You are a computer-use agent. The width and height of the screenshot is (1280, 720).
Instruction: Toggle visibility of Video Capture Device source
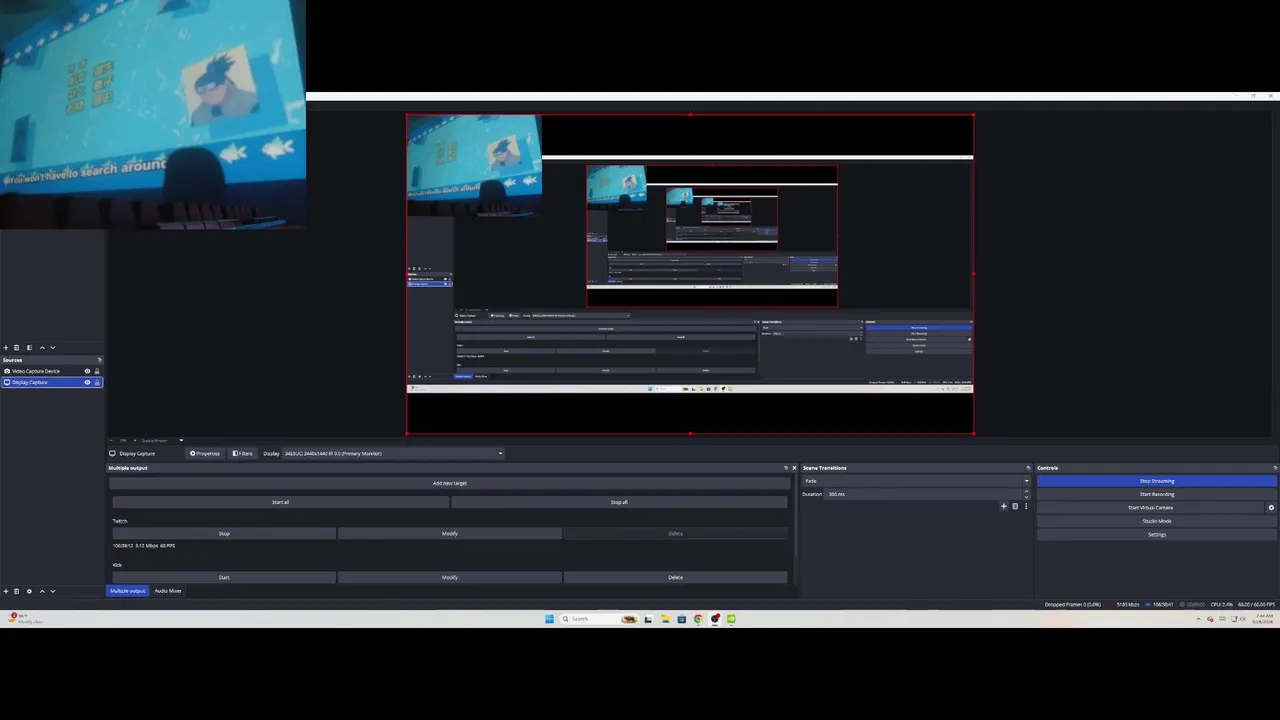(87, 371)
